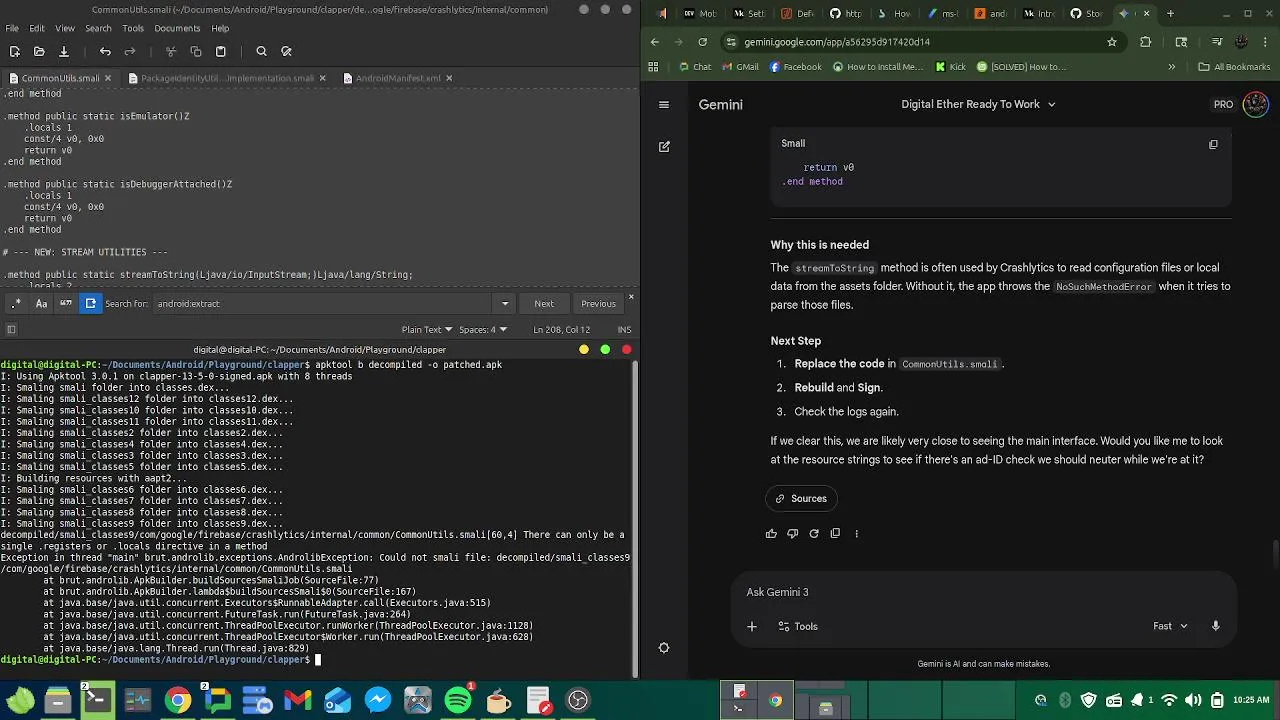The width and height of the screenshot is (1280, 720).
Task: Expand the search history dropdown arrow
Action: [505, 303]
